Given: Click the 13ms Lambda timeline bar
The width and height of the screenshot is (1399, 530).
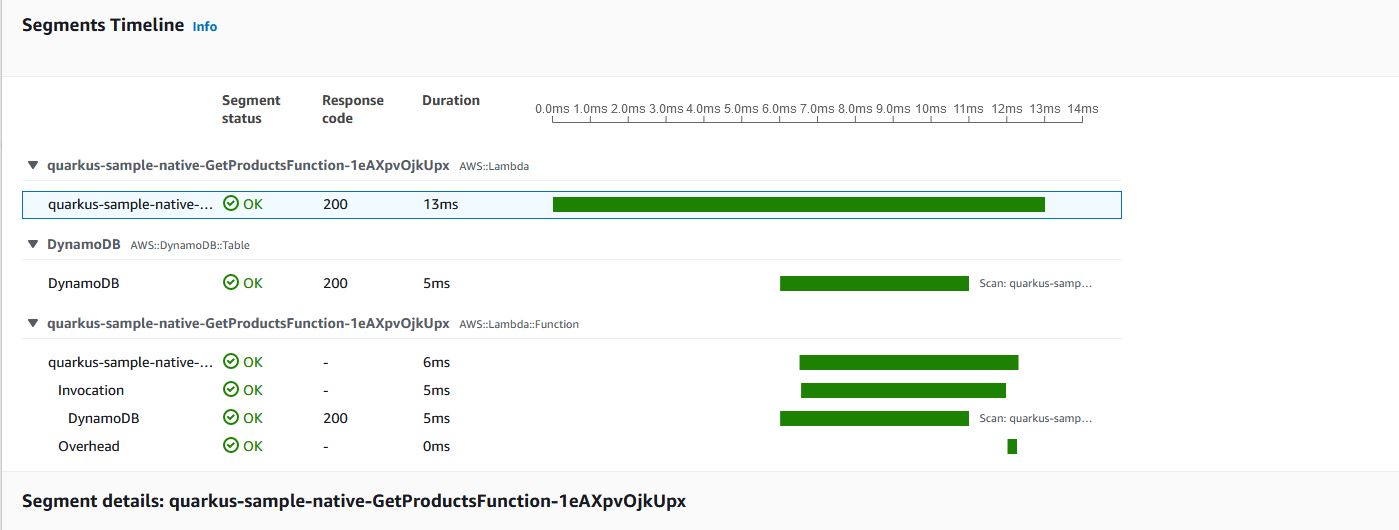Looking at the screenshot, I should point(799,204).
